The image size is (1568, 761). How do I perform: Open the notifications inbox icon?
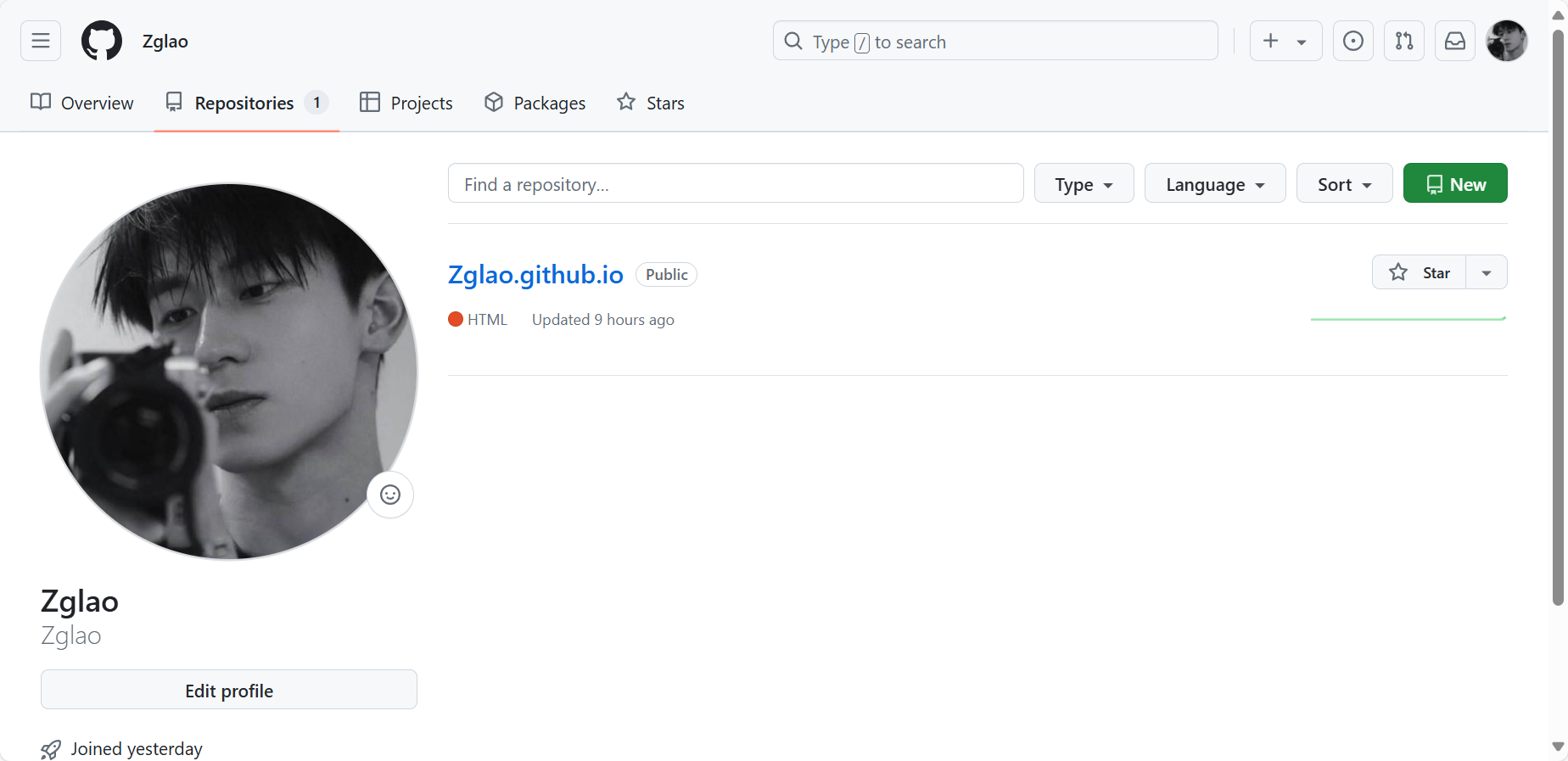[1455, 41]
